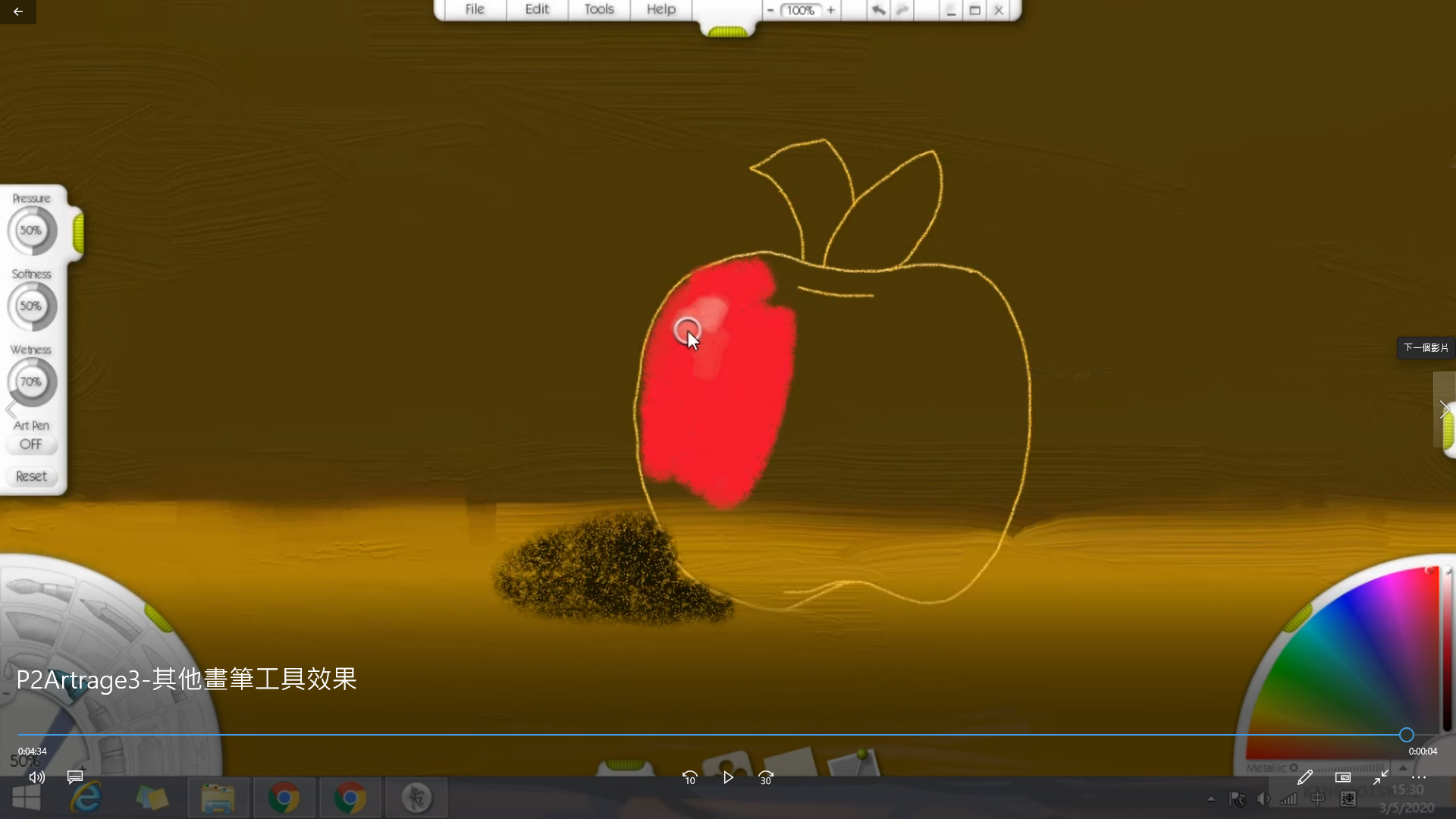Click the 100% zoom value field
Screen dimensions: 1456x819
[801, 10]
